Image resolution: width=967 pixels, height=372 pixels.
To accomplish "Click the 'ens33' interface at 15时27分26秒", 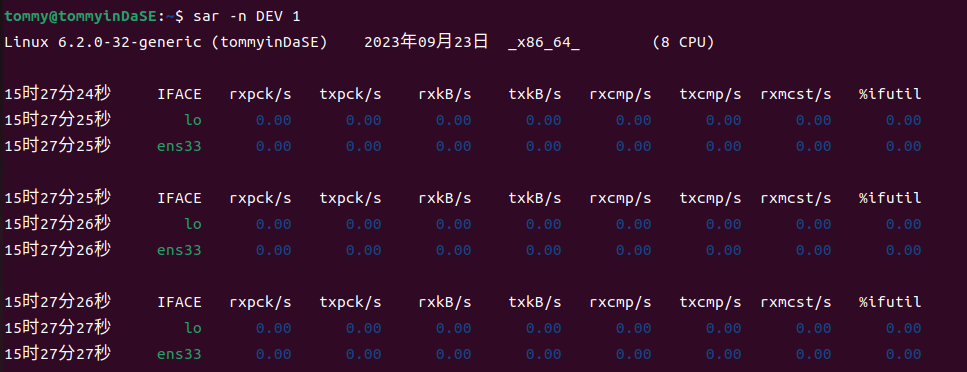I will (179, 250).
